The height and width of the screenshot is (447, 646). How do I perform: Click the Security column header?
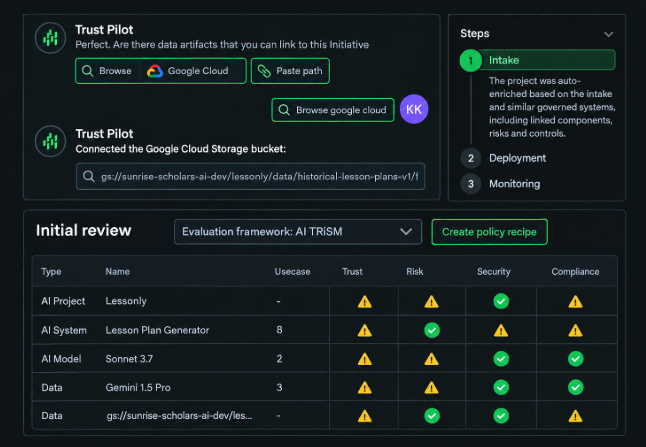(494, 271)
